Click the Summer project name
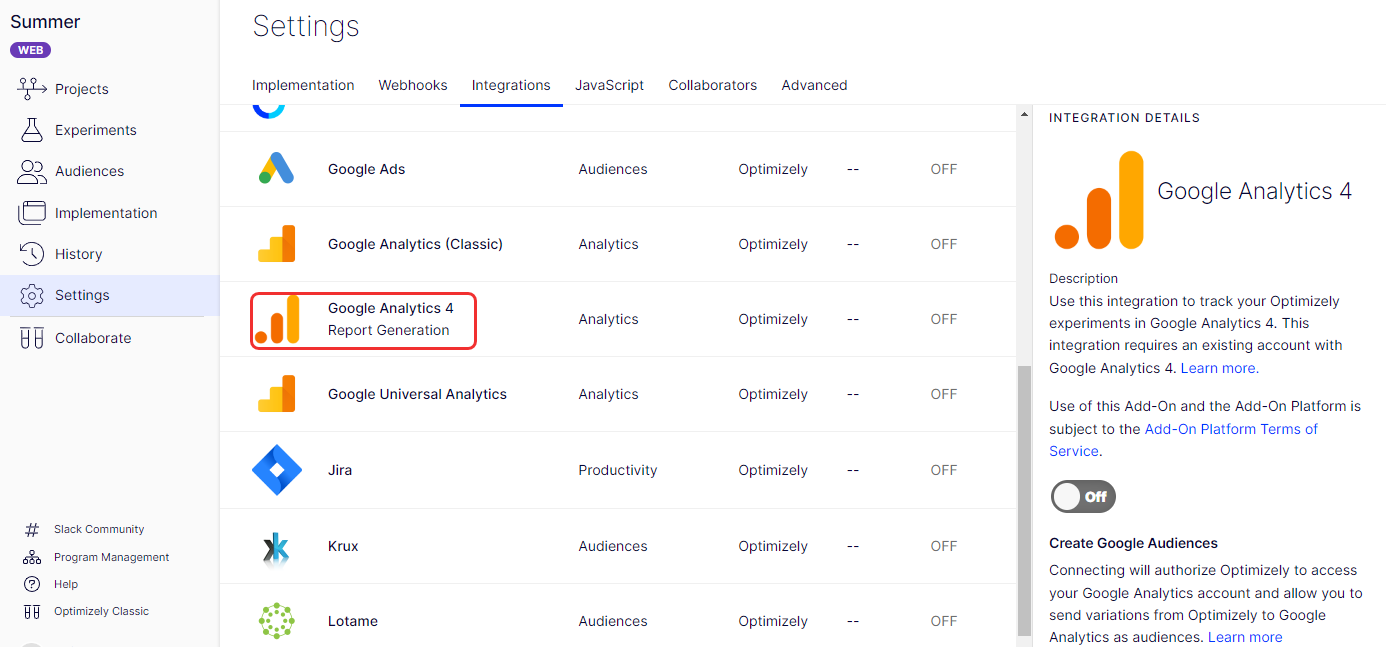 point(45,22)
